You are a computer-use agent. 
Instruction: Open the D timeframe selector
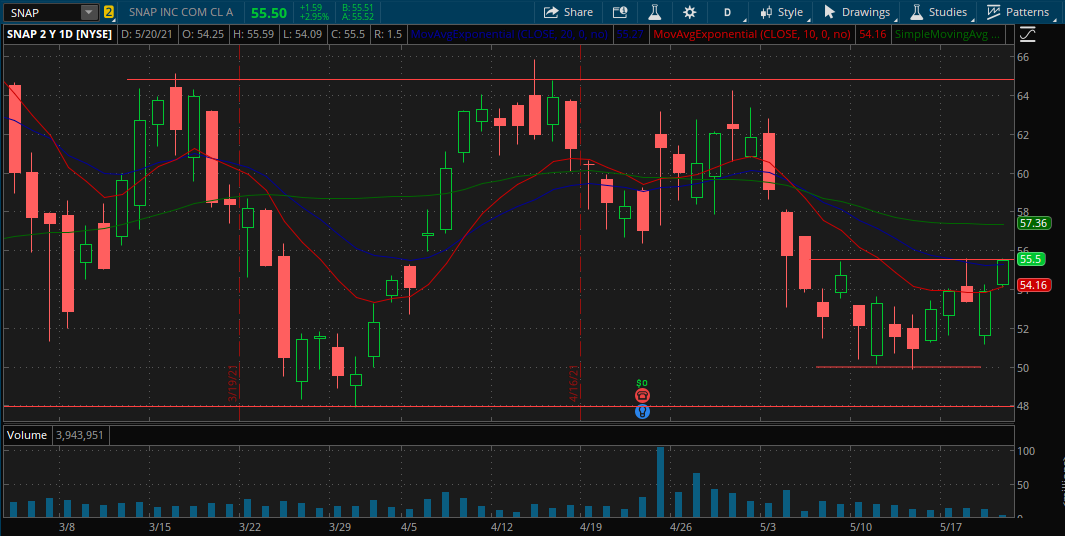[x=727, y=12]
